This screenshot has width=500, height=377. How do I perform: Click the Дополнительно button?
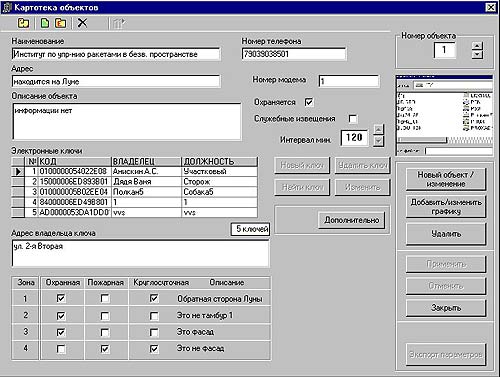351,220
